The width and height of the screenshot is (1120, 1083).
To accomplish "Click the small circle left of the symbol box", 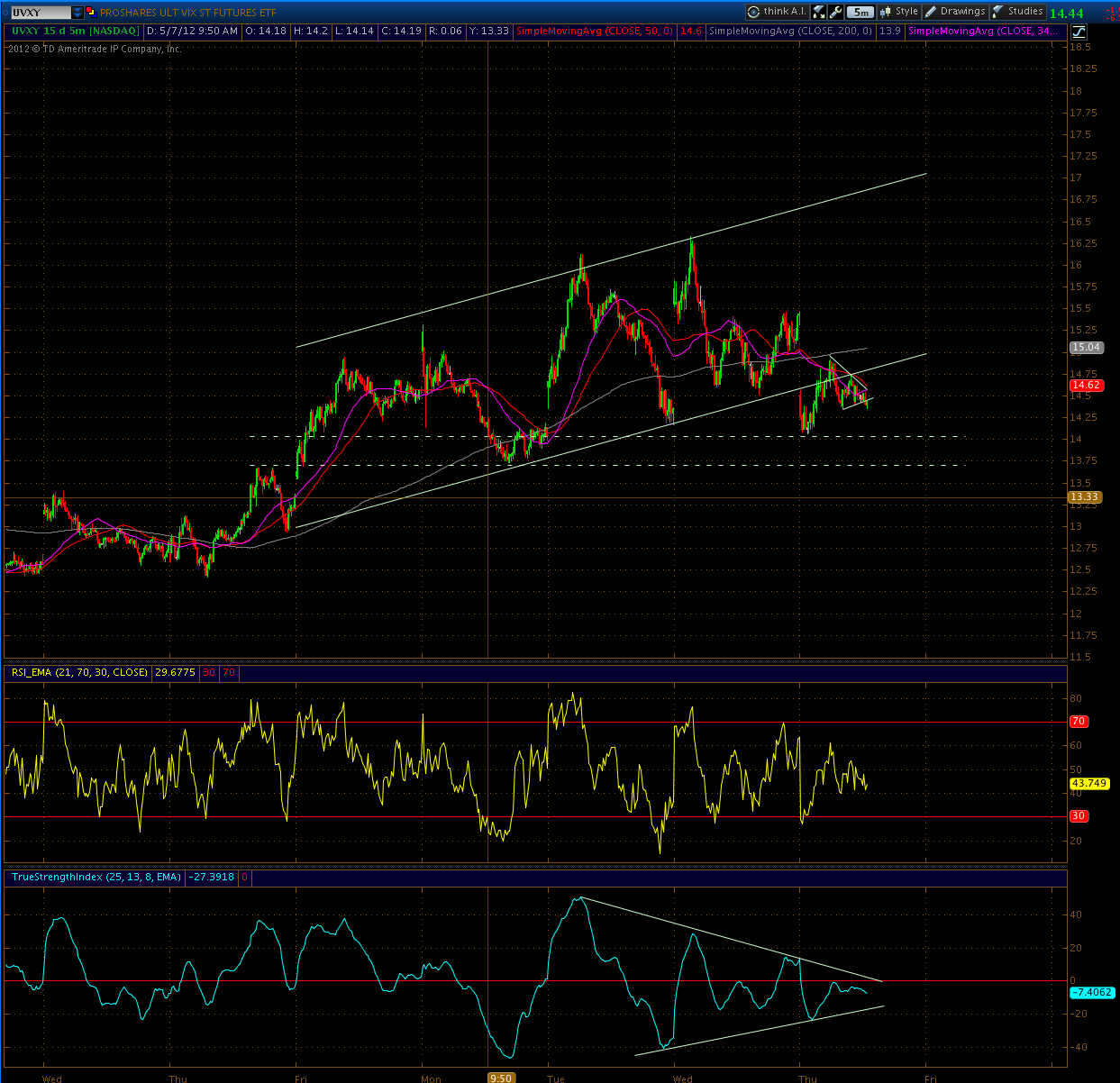I will pos(5,13).
